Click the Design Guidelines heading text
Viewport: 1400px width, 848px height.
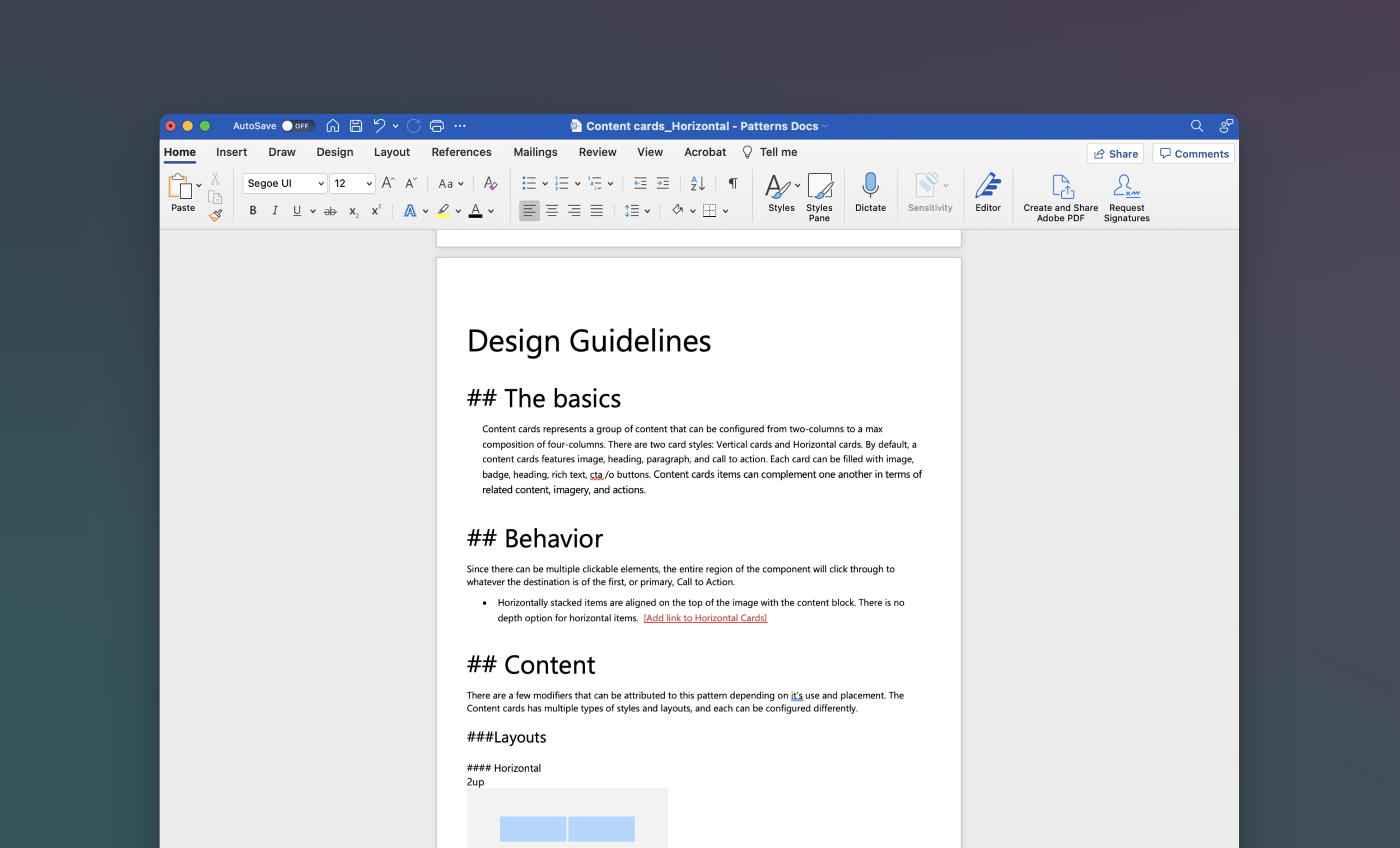589,341
